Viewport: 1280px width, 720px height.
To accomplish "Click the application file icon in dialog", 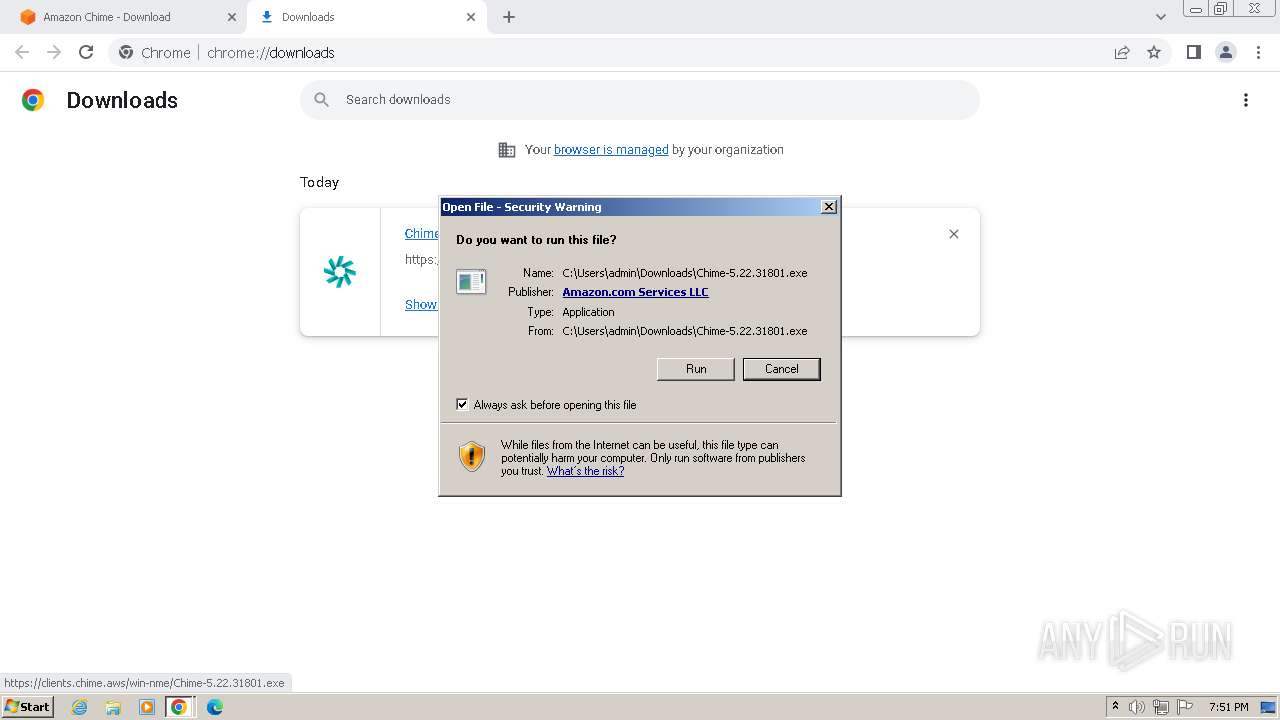I will click(x=471, y=282).
